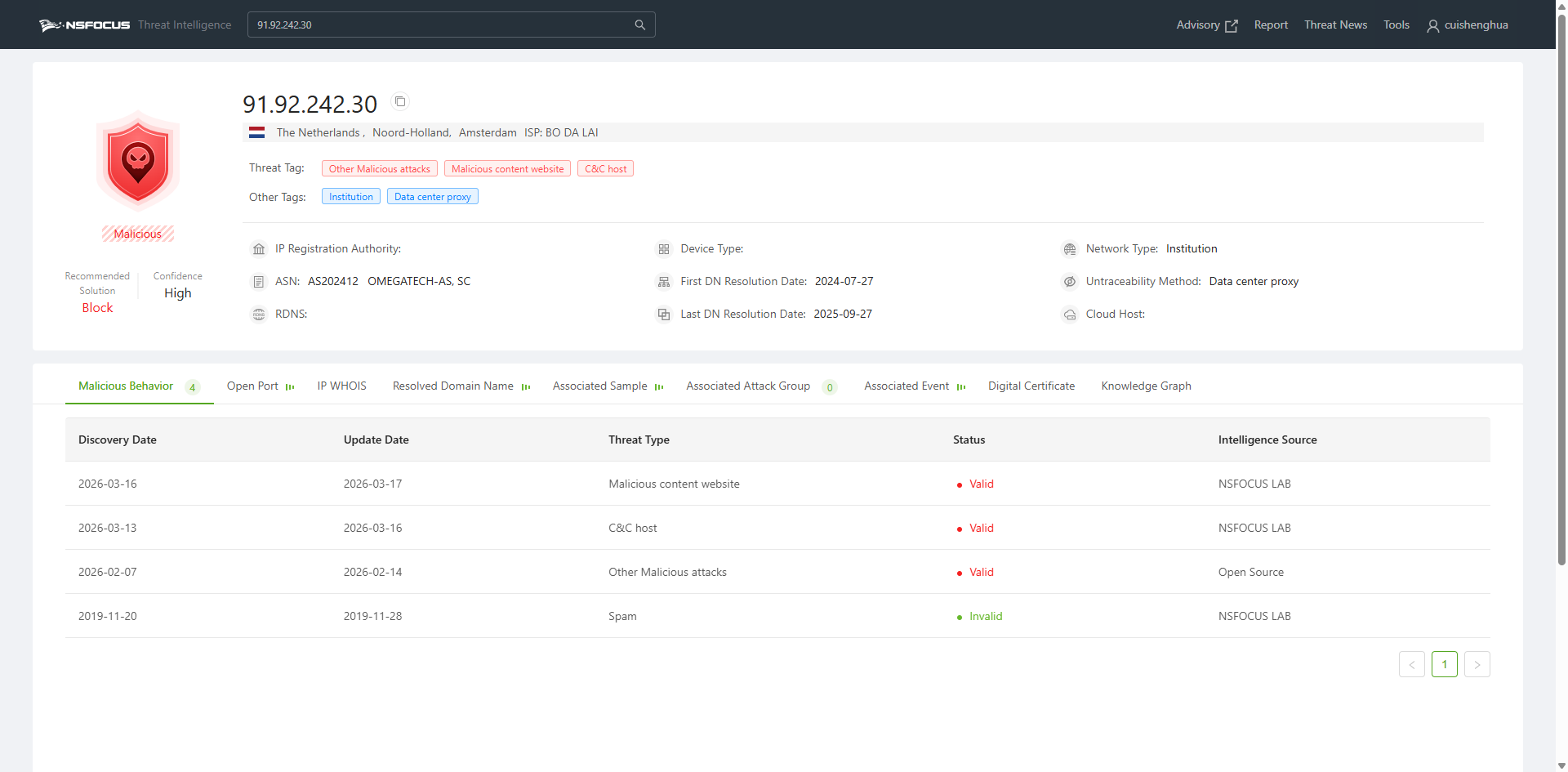
Task: Click the NSFOCUS logo
Action: pos(85,25)
